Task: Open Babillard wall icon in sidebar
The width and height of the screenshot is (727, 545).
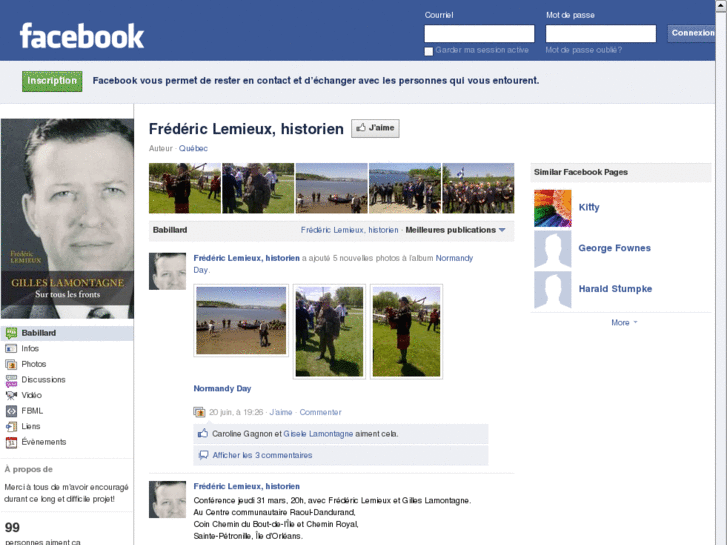Action: coord(11,333)
